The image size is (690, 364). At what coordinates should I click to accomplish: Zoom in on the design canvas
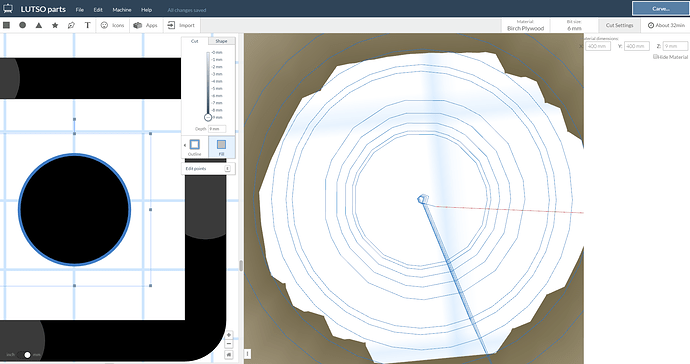click(229, 335)
